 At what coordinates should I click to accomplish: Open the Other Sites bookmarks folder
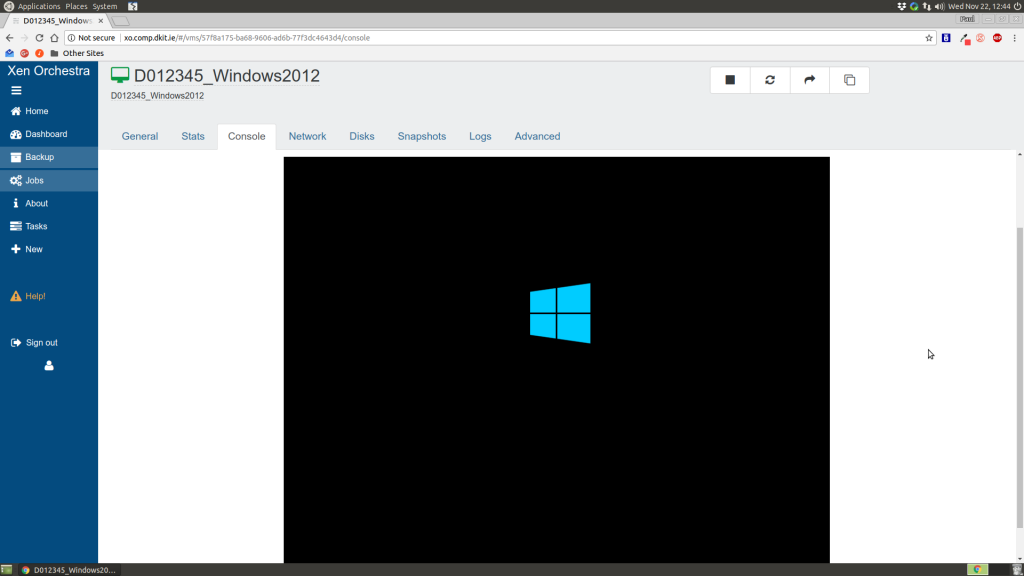77,53
